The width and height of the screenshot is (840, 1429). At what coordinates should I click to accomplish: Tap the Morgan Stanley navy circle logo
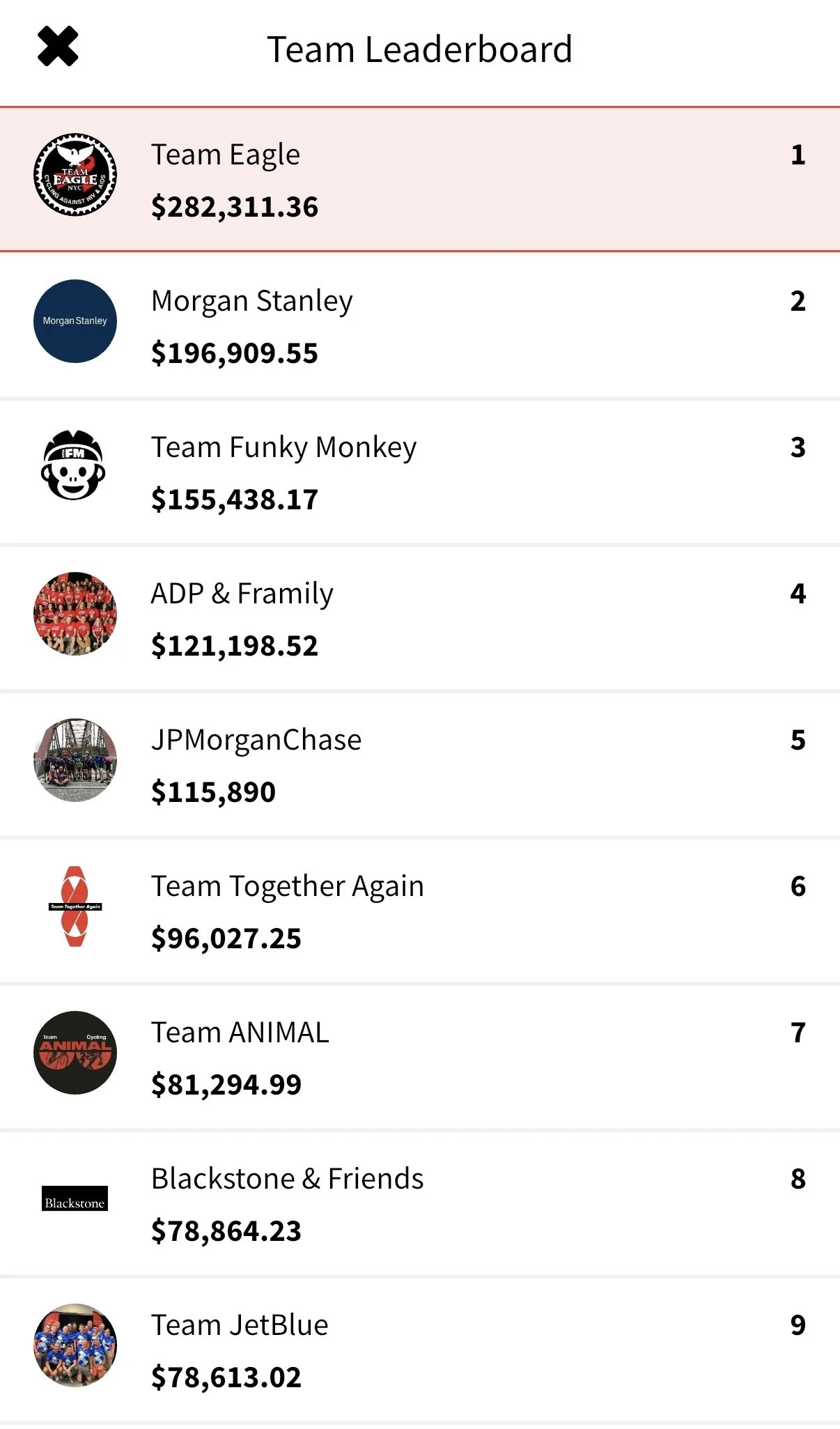click(75, 321)
